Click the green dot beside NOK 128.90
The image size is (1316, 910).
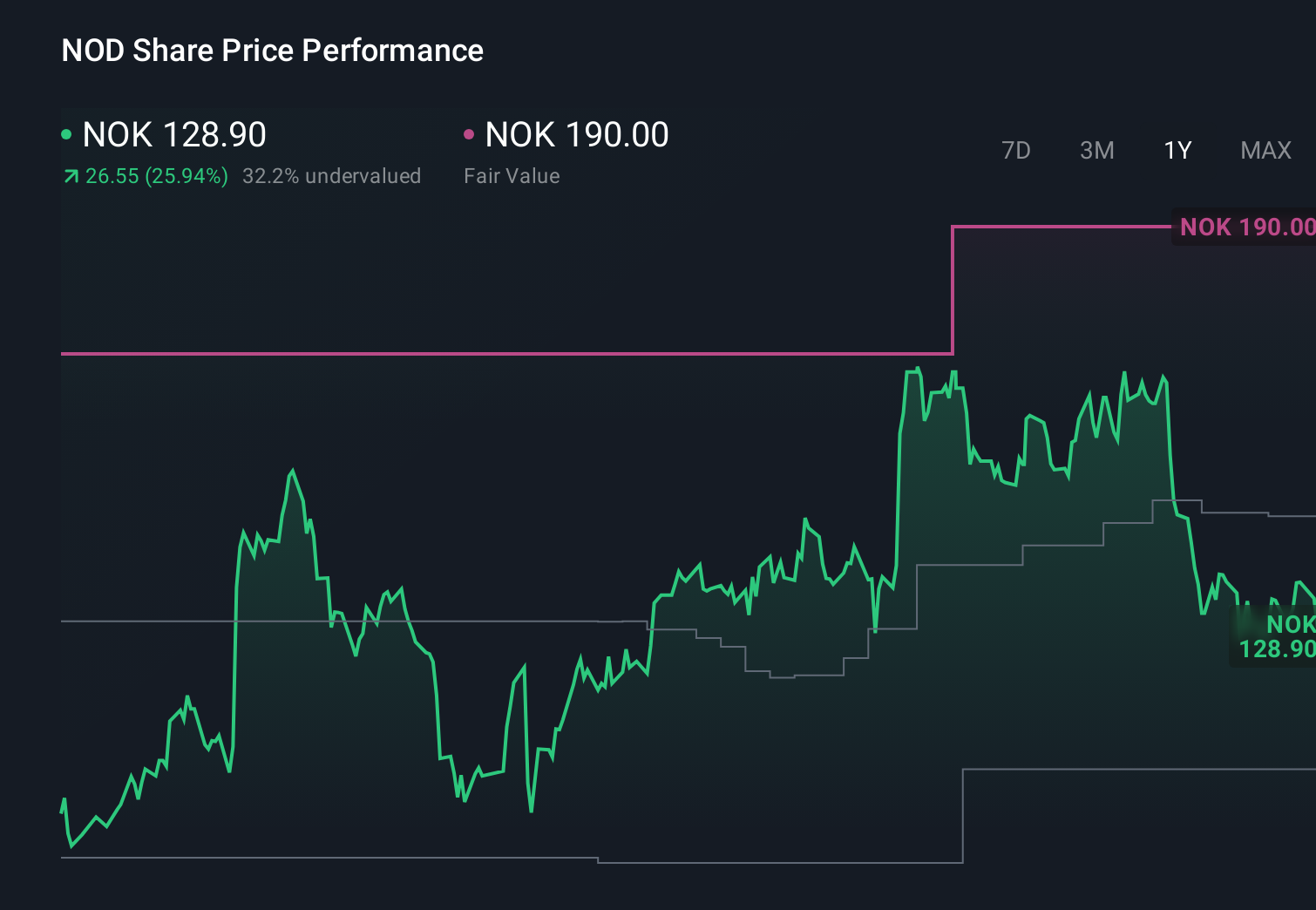pos(66,133)
